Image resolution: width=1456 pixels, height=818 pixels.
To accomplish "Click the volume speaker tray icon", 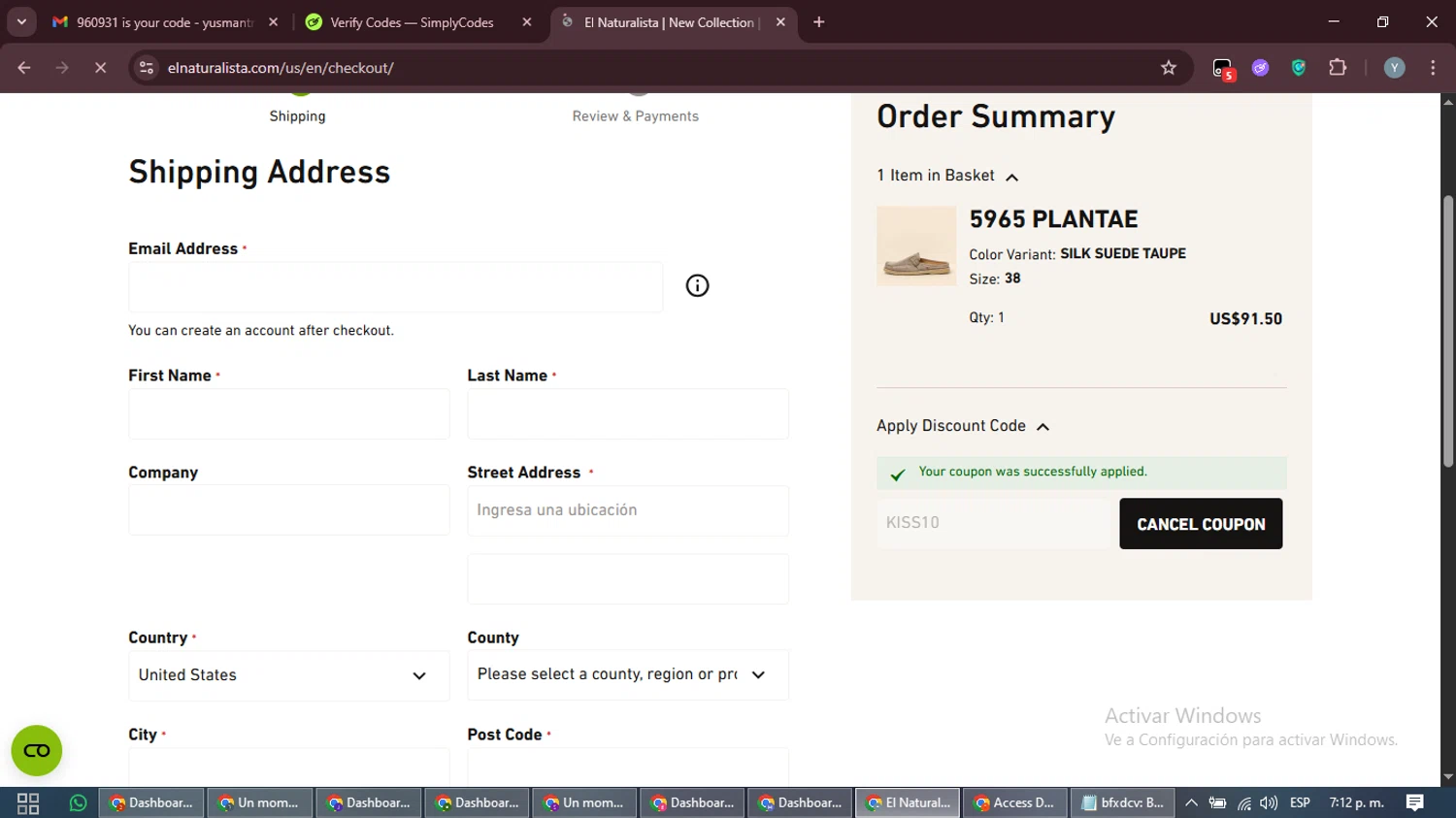I will (1269, 802).
